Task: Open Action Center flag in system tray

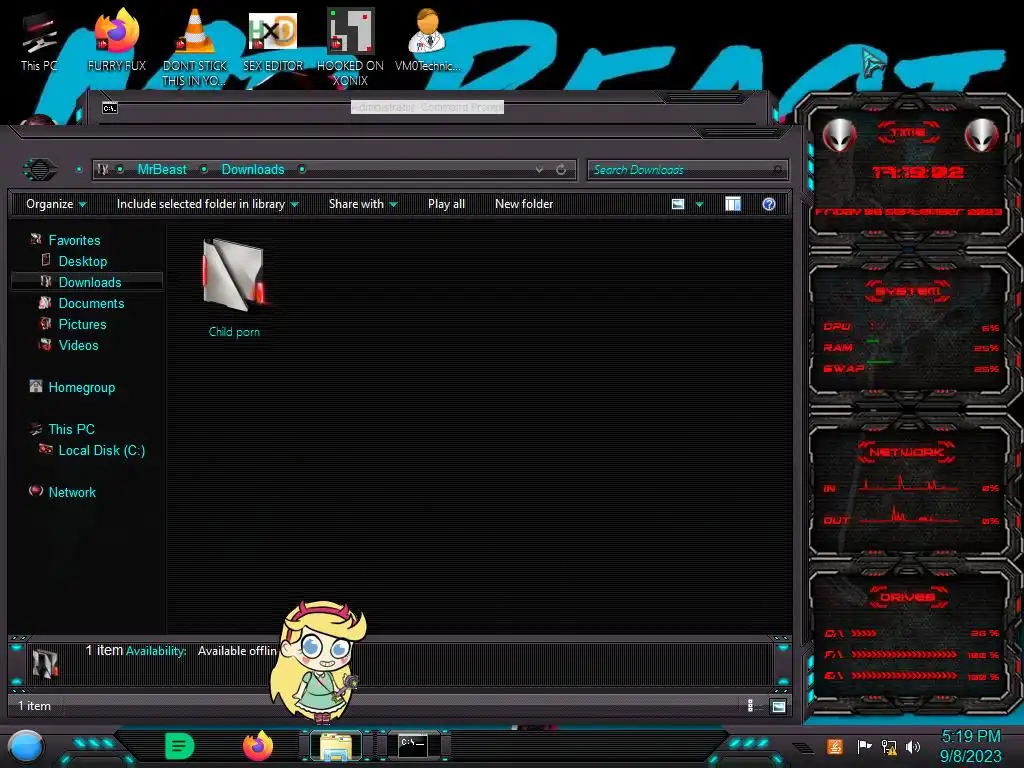Action: point(864,746)
